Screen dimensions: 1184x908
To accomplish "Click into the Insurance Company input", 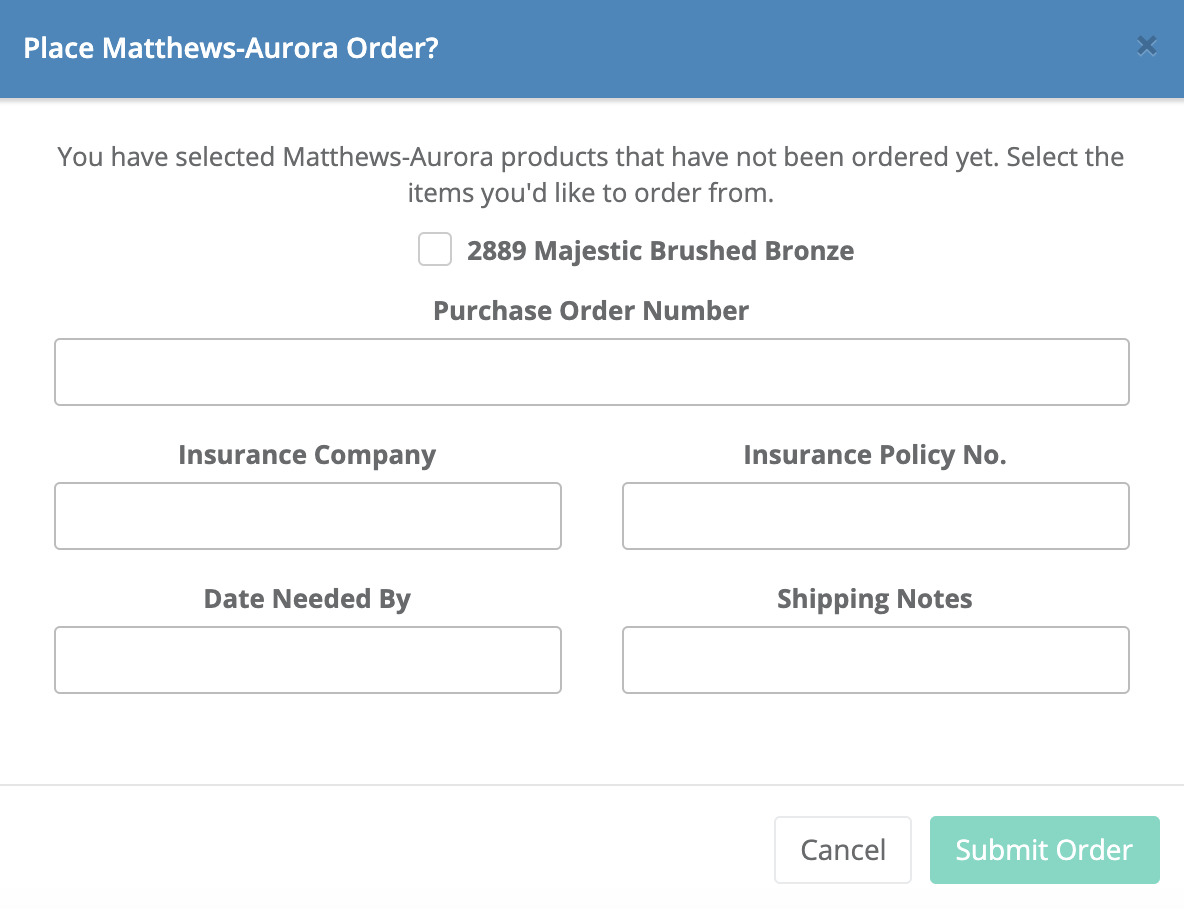I will pyautogui.click(x=307, y=516).
